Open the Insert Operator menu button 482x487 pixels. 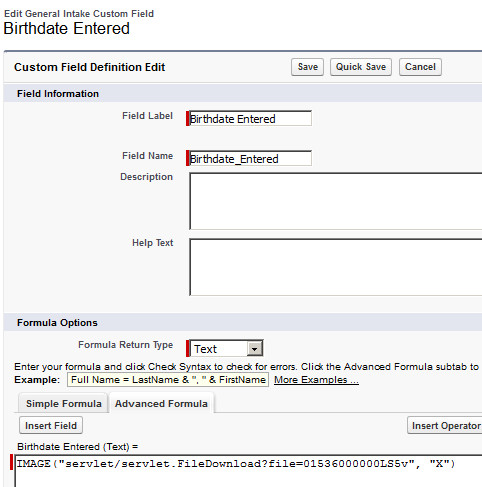tap(445, 425)
